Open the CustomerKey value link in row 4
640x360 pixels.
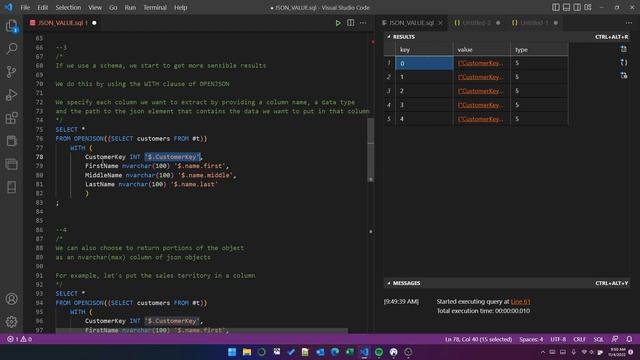coord(480,105)
